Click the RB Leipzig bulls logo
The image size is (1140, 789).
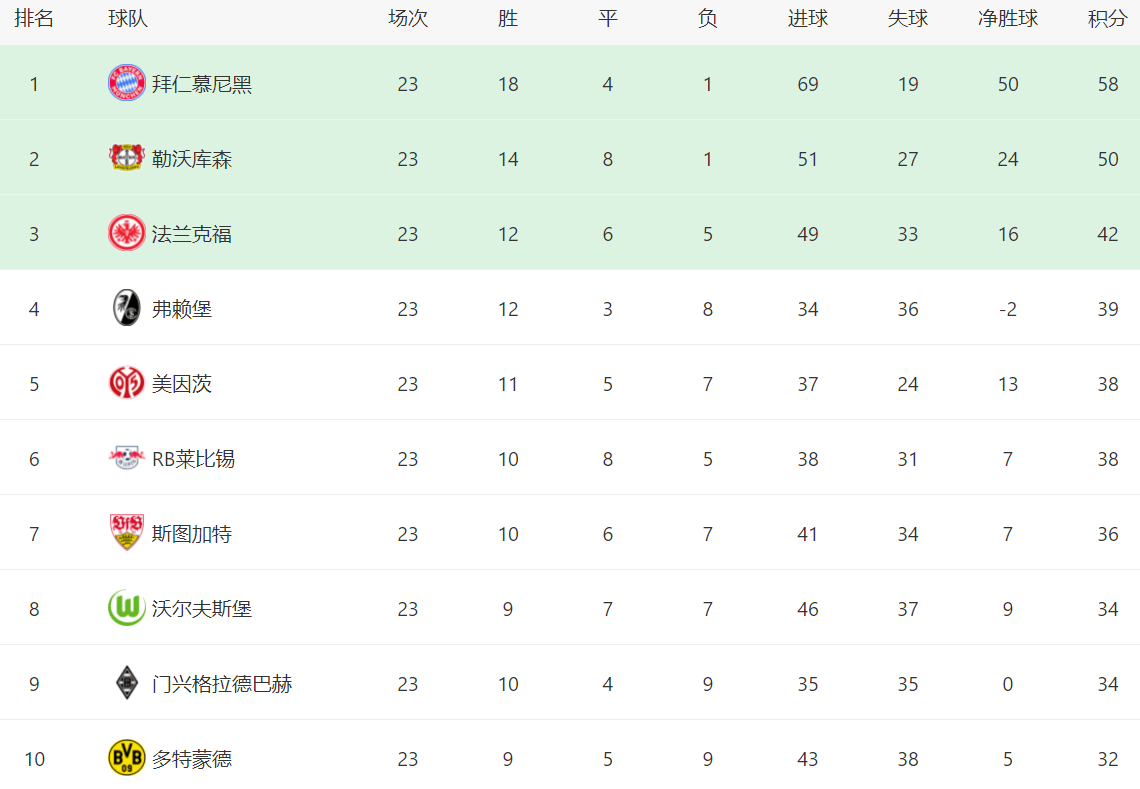tap(127, 458)
